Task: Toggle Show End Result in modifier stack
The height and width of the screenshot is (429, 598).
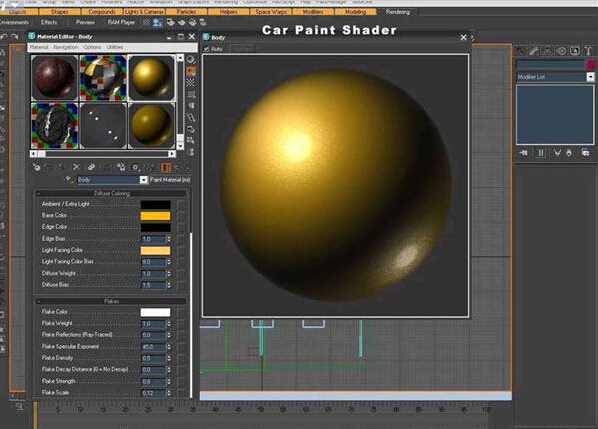Action: pyautogui.click(x=541, y=153)
